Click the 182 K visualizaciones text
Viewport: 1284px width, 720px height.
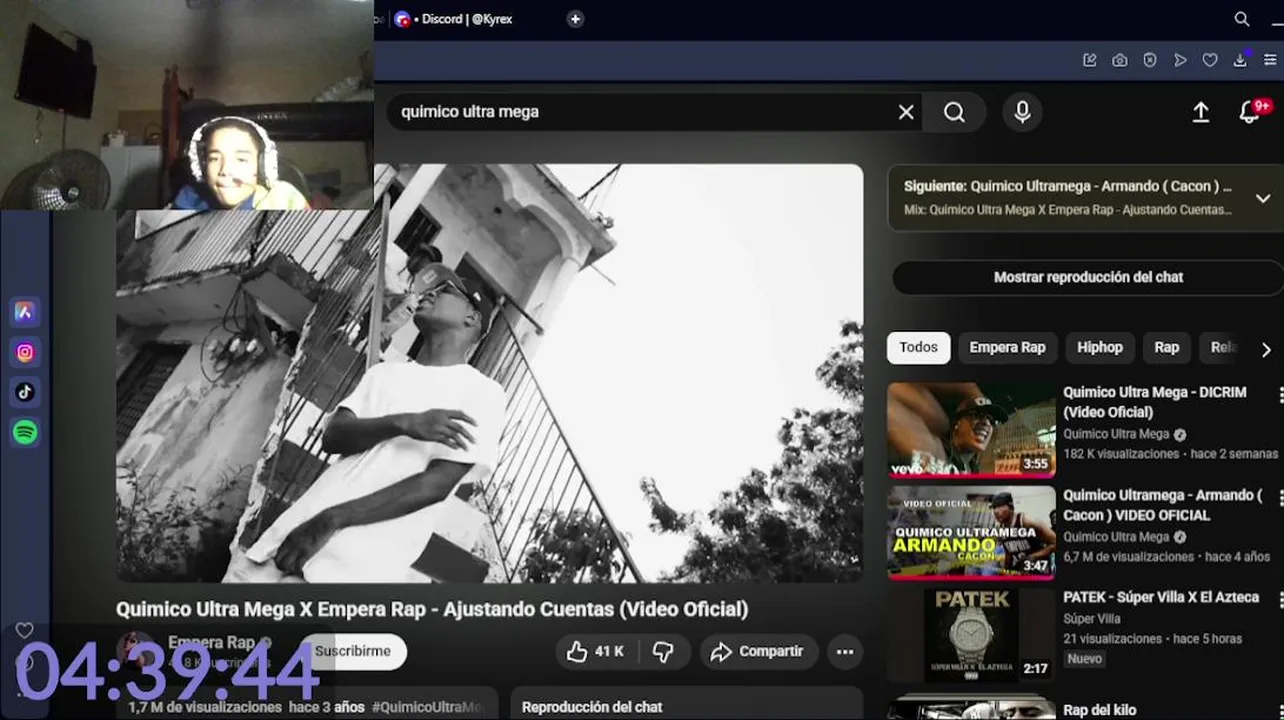[x=1121, y=454]
